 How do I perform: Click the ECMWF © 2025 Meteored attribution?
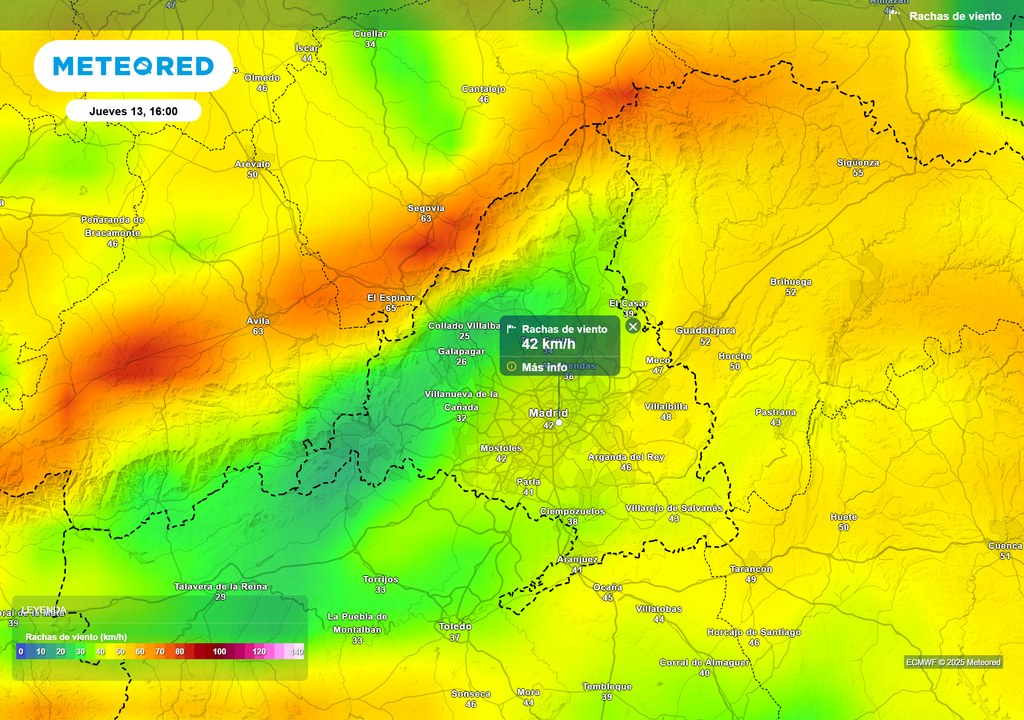[x=953, y=662]
